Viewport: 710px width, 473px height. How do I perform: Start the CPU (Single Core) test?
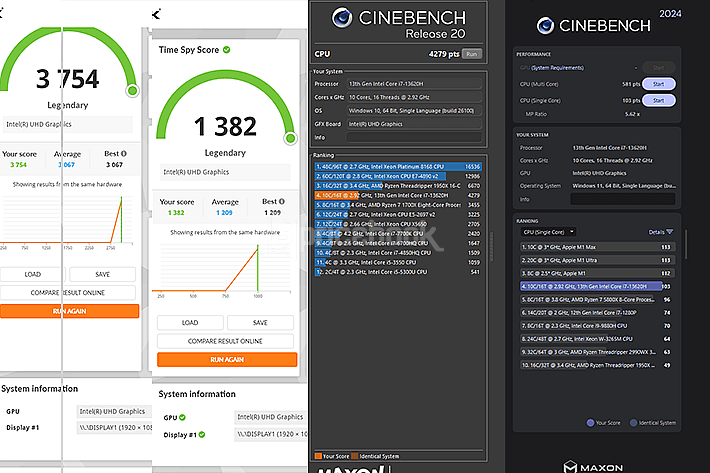658,100
